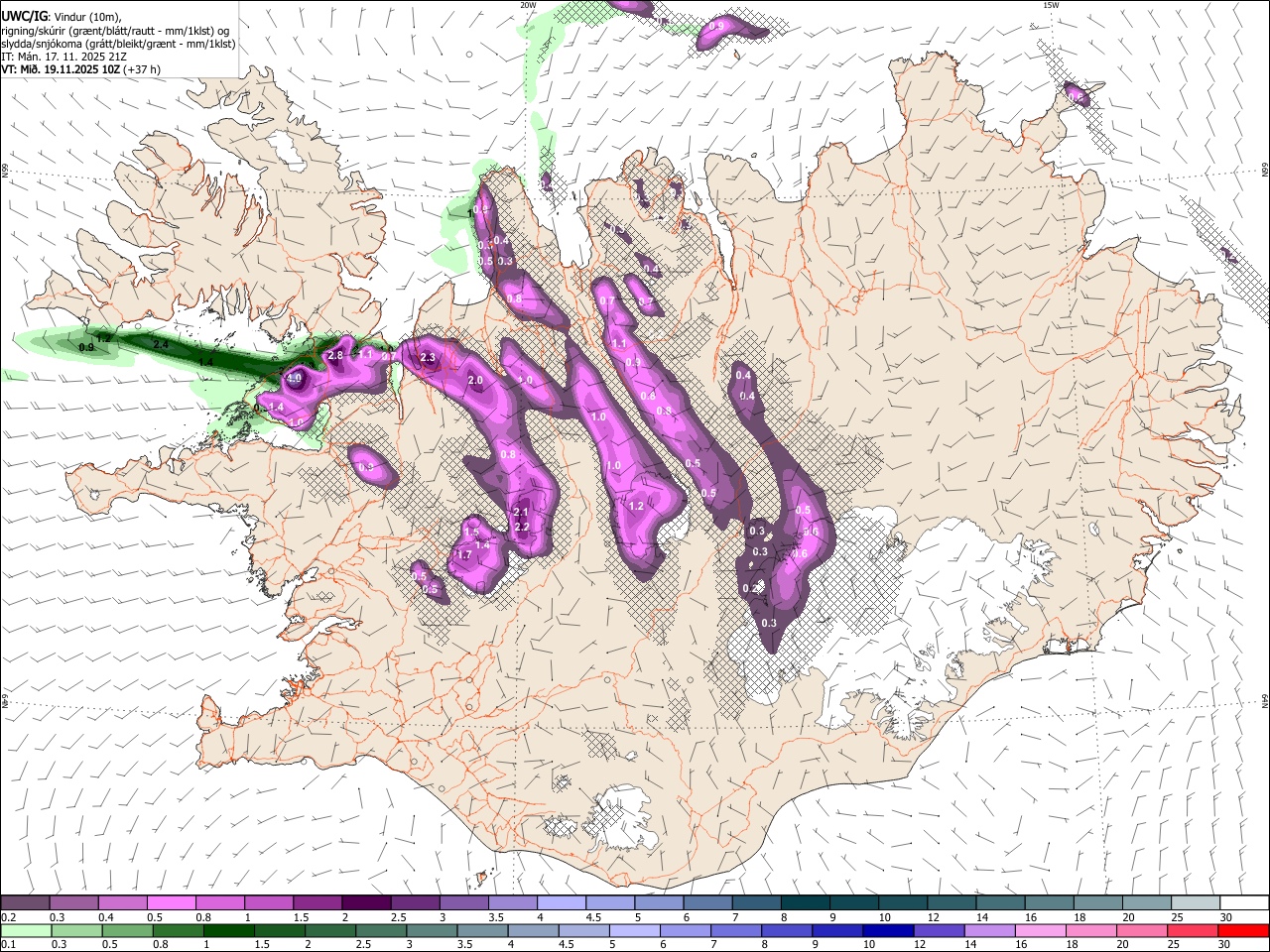Click the violet 12 swatch in bottom legend row

coord(938,930)
